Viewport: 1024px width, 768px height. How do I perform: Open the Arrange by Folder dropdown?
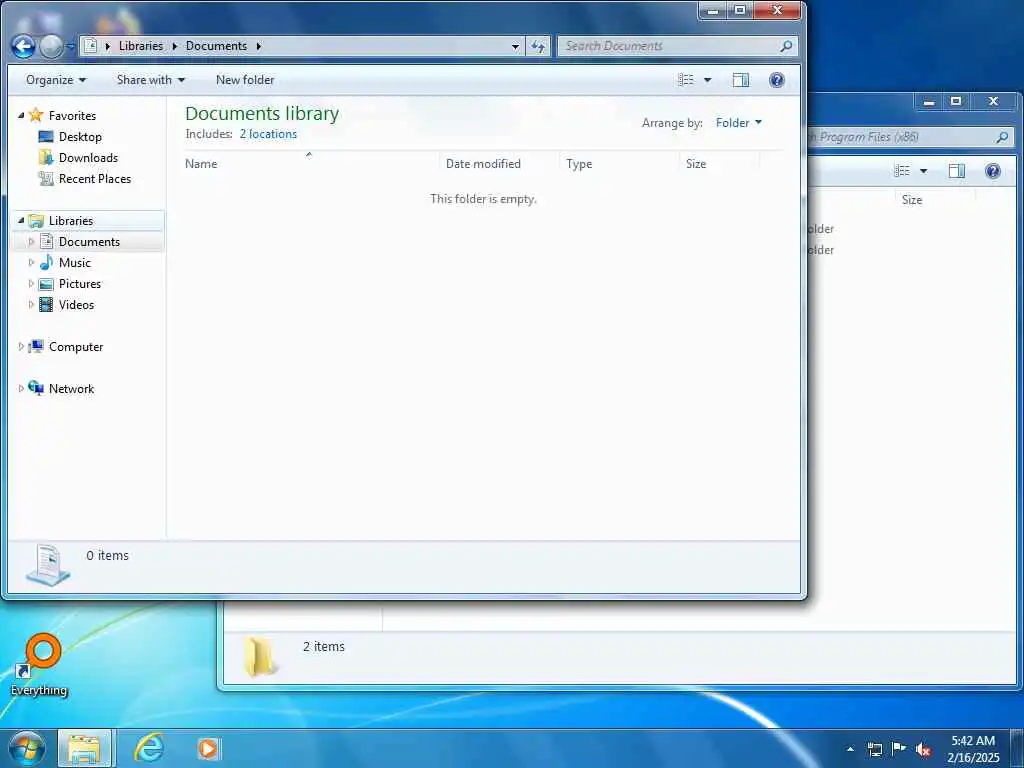tap(739, 122)
